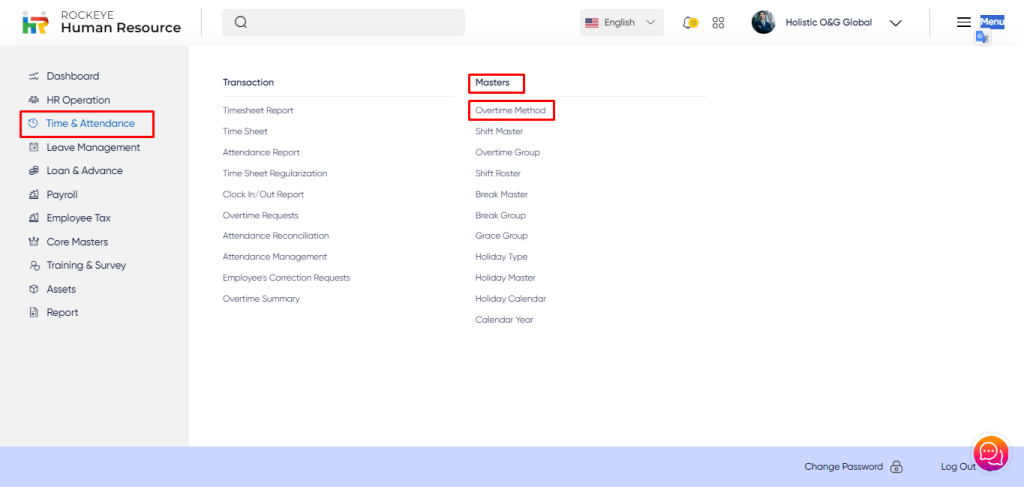This screenshot has height=487, width=1024.
Task: Click the hamburger menu icon
Action: pyautogui.click(x=963, y=22)
